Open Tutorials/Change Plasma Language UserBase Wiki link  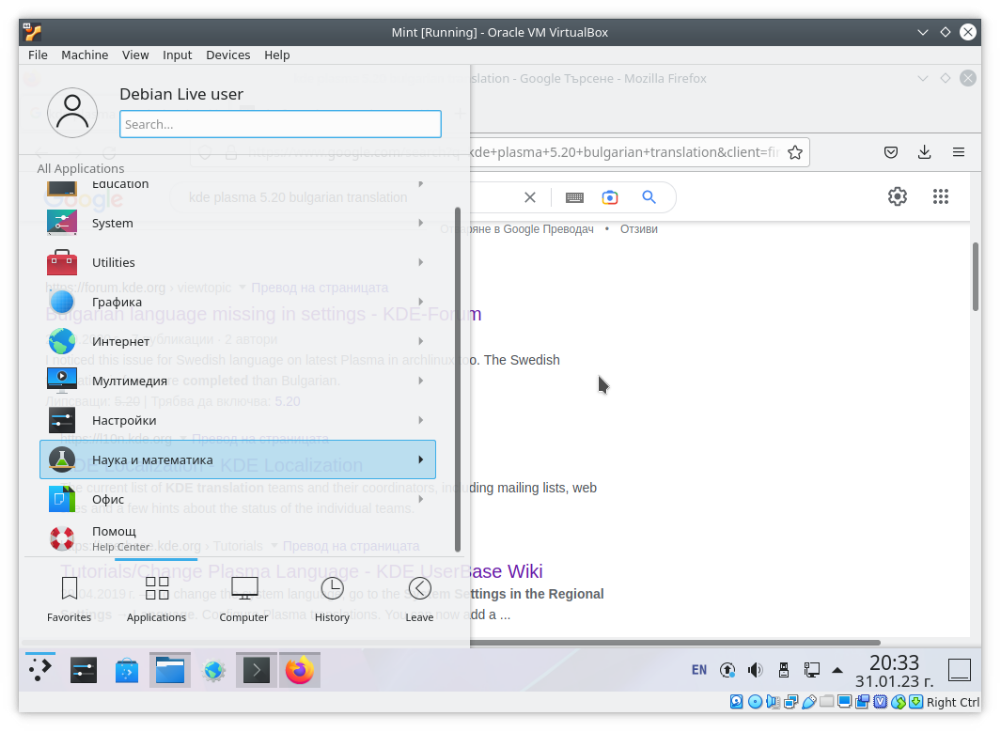point(301,571)
